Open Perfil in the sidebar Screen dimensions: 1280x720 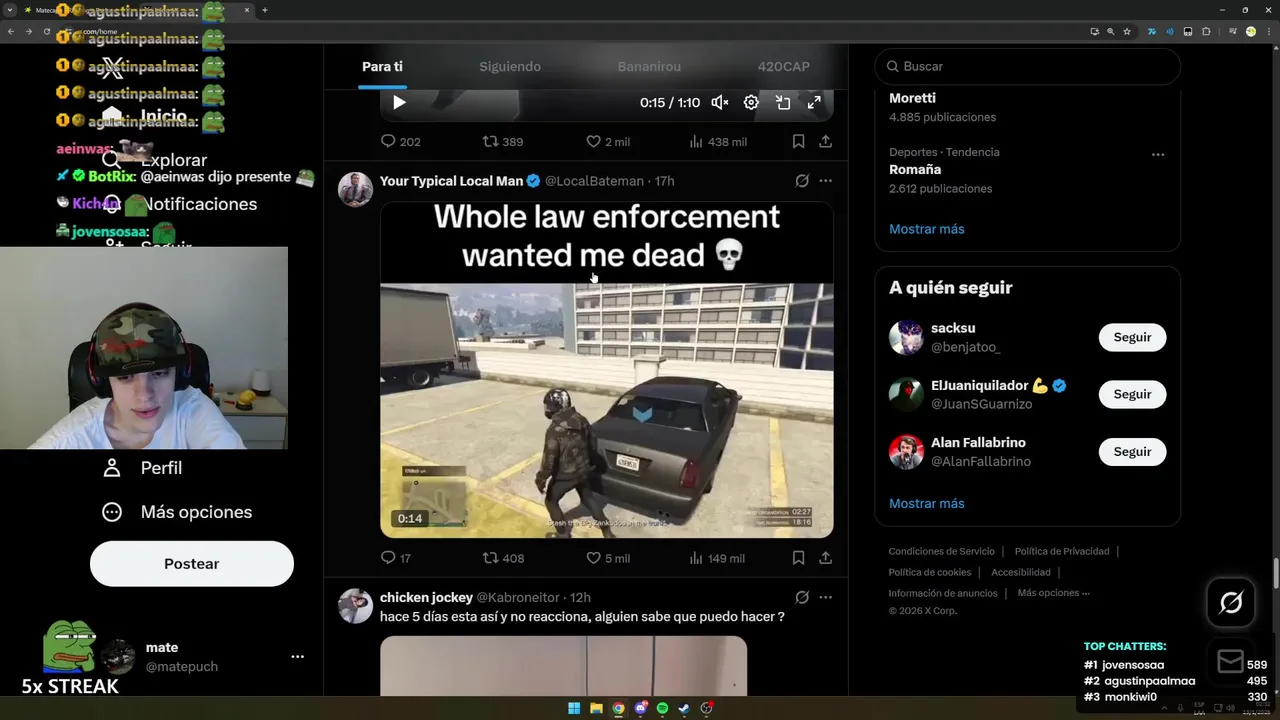(142, 468)
